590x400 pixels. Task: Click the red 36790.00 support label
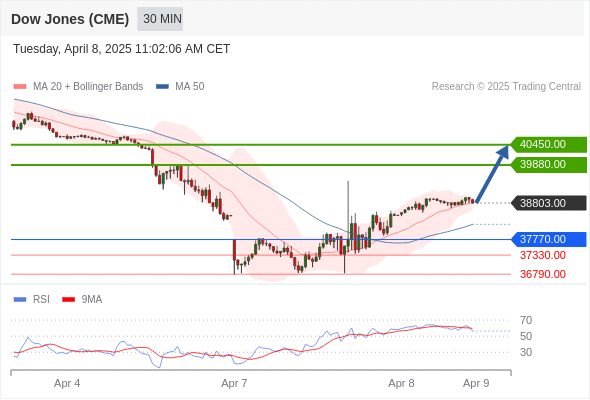point(543,274)
